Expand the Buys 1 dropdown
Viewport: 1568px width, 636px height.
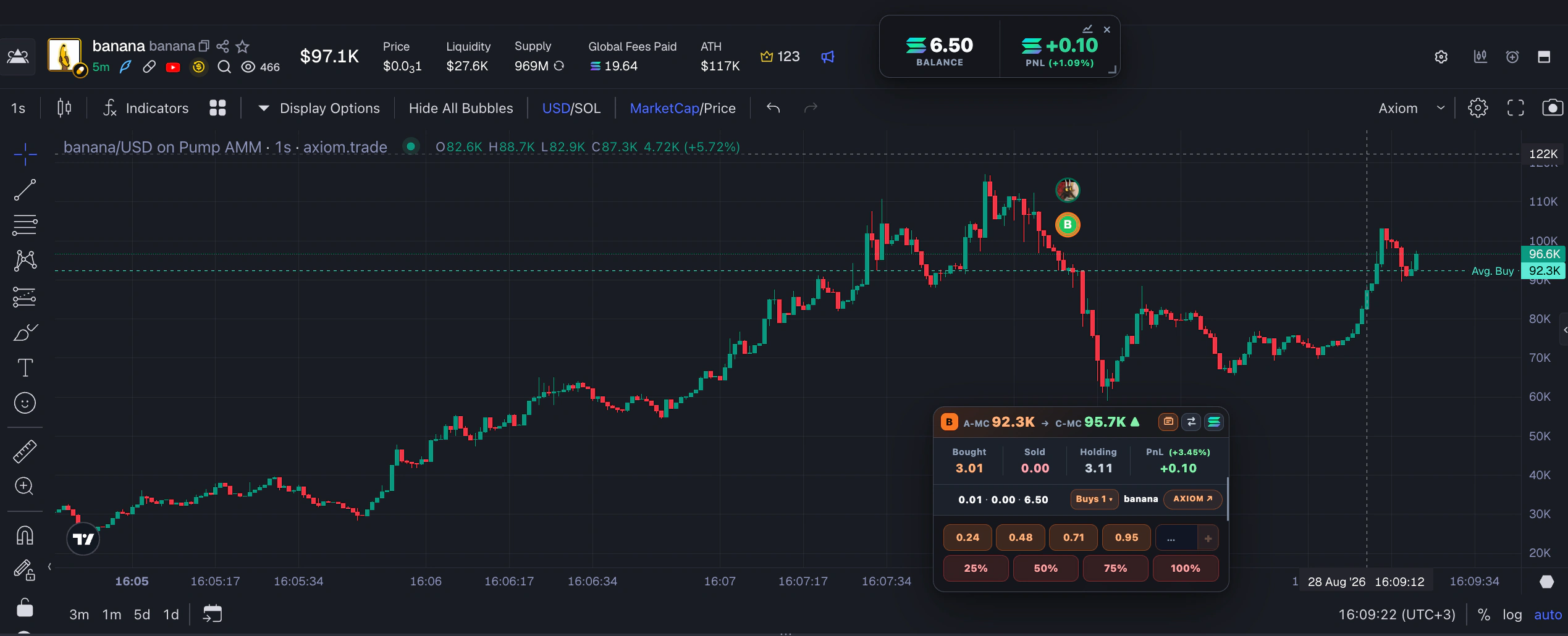1094,499
